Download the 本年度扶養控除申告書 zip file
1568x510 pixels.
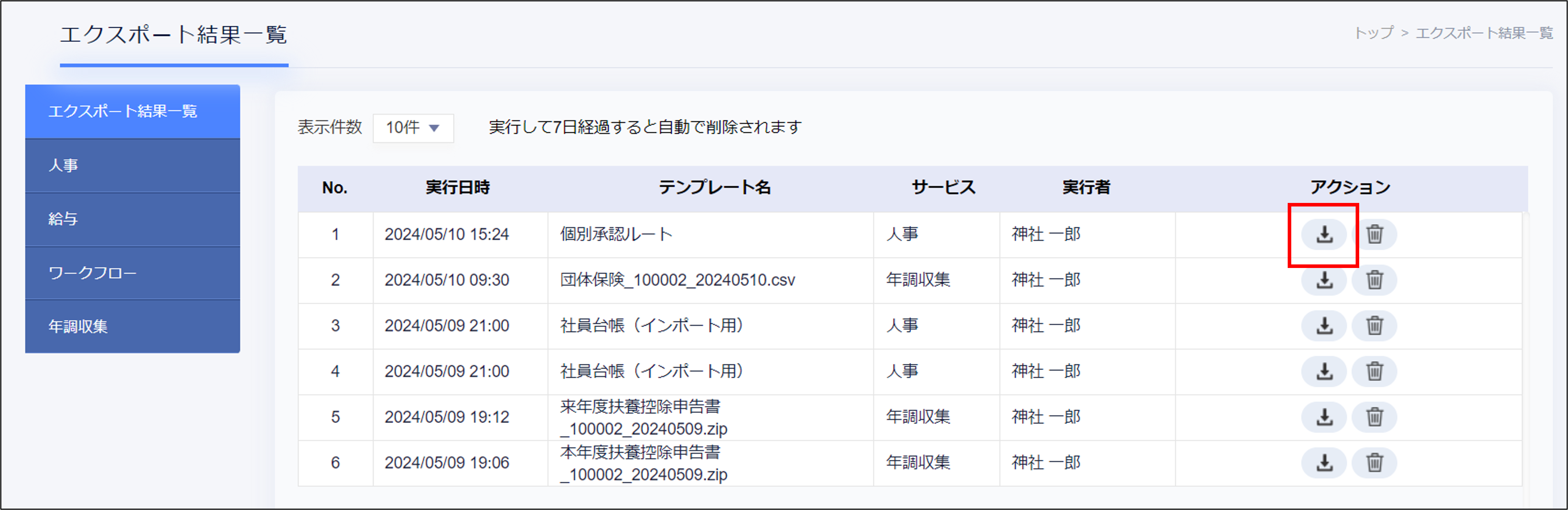click(x=1324, y=463)
